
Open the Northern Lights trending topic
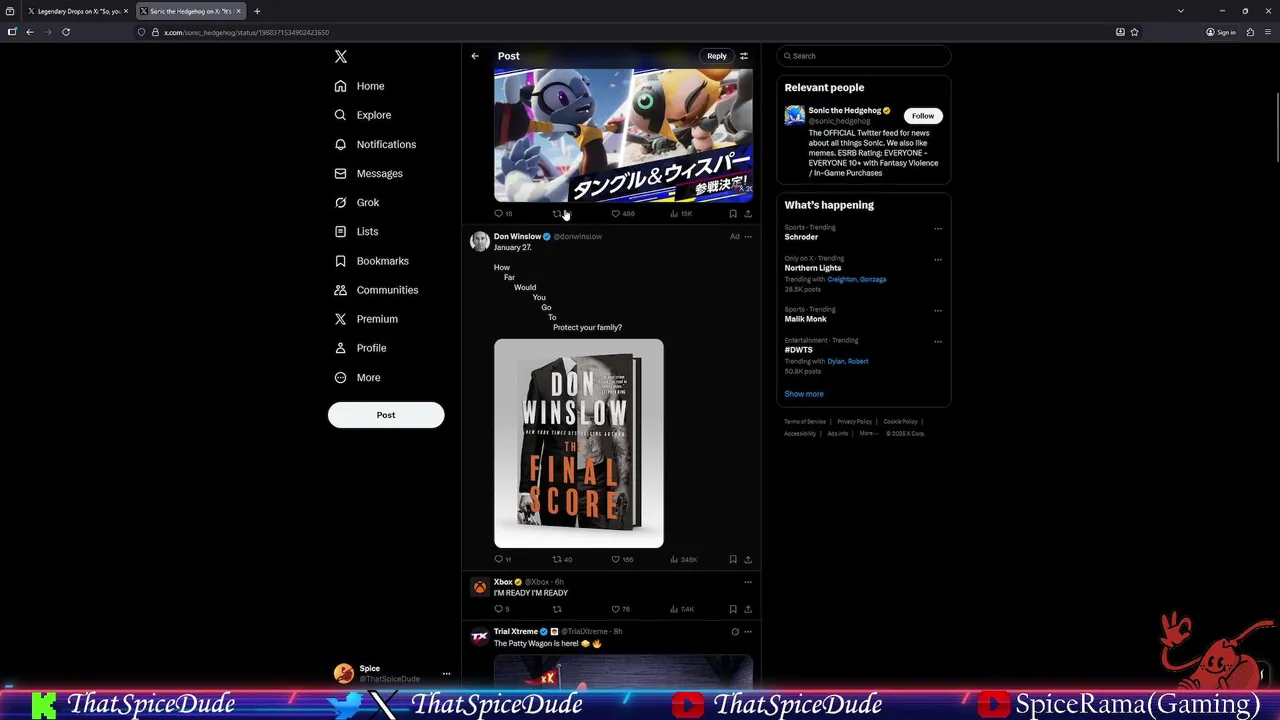[813, 268]
